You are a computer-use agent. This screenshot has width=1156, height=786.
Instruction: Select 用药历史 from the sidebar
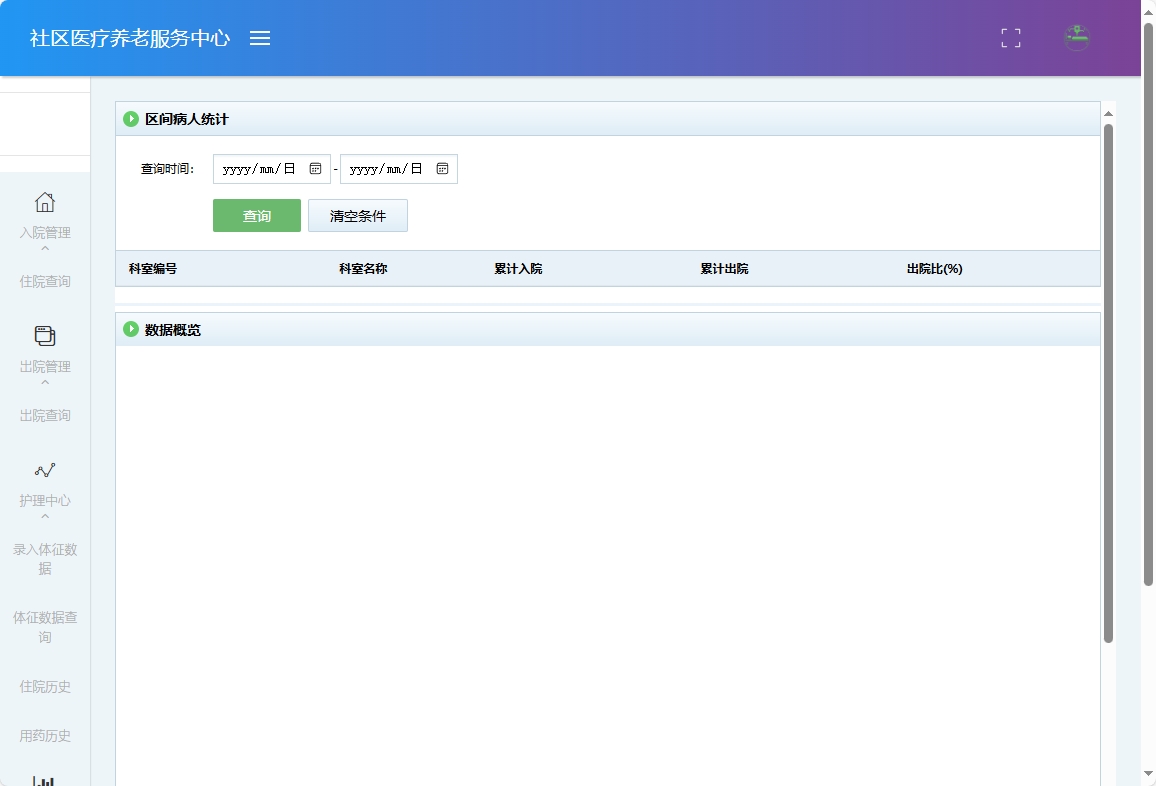[44, 735]
